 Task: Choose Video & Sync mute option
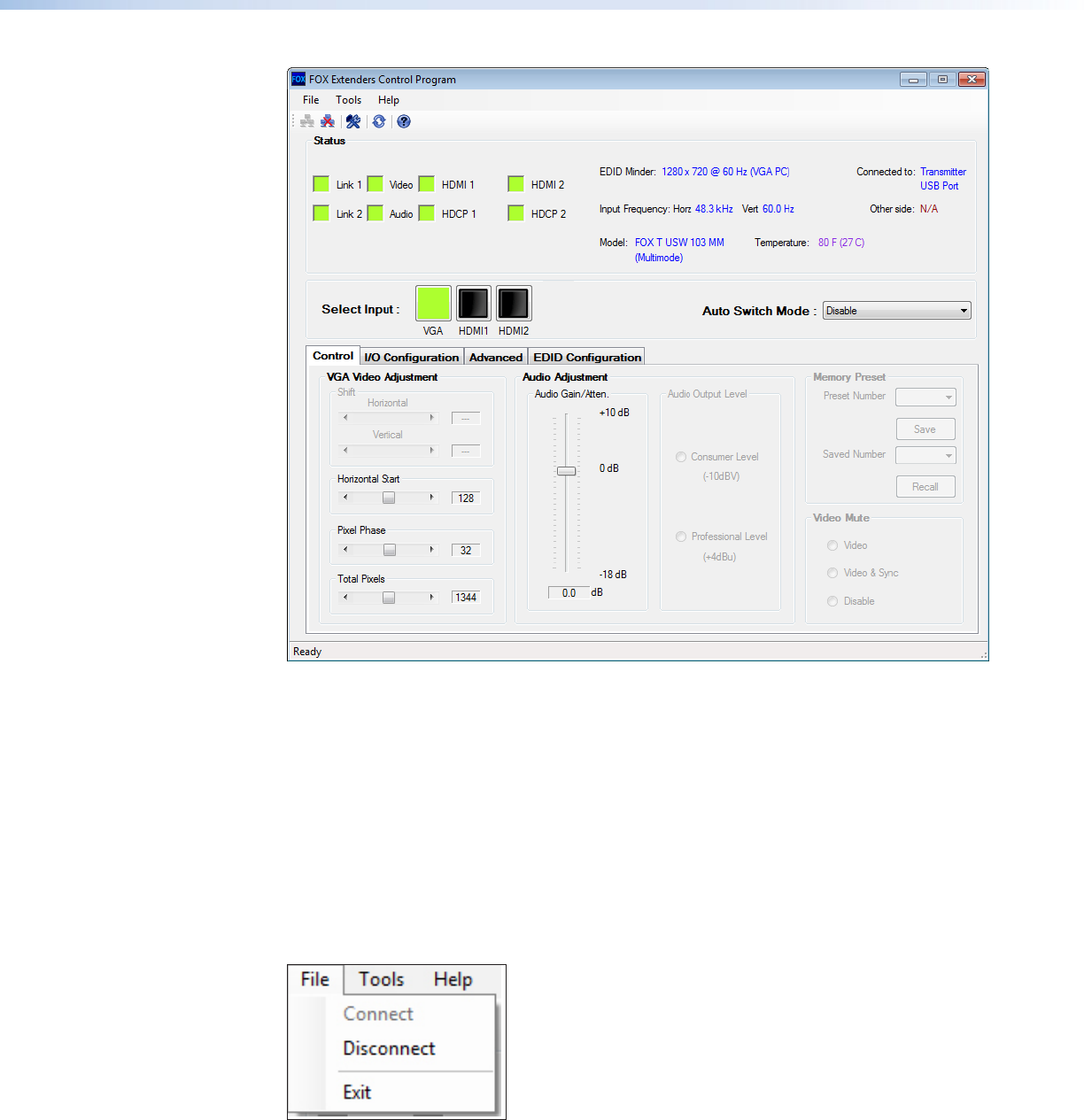click(832, 573)
